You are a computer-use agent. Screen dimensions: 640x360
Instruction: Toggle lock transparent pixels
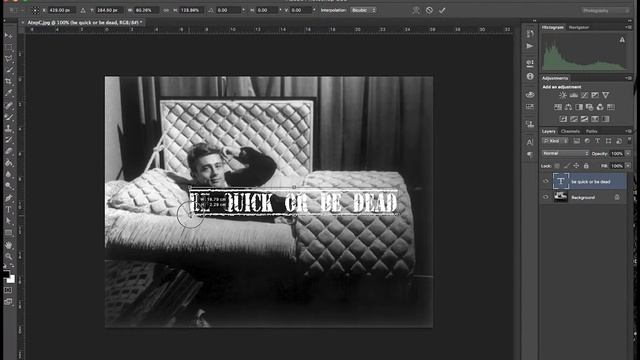[557, 166]
